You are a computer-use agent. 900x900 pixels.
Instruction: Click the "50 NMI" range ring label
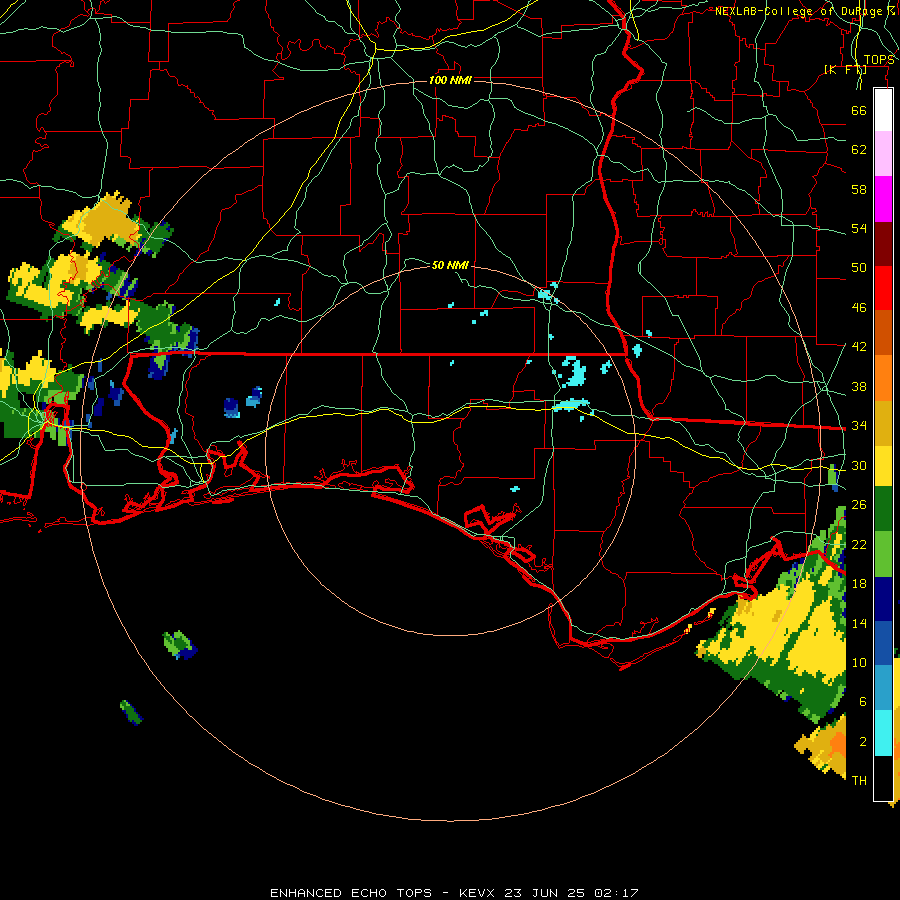(x=450, y=265)
